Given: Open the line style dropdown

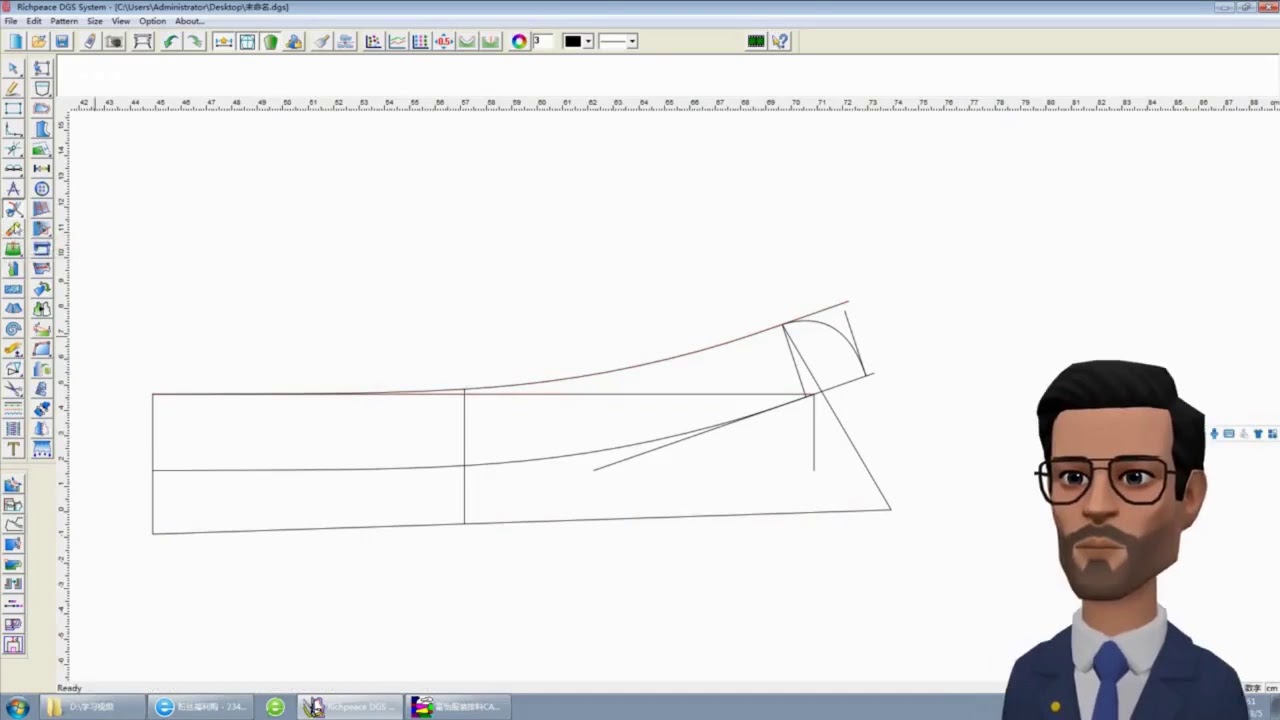Looking at the screenshot, I should point(632,41).
